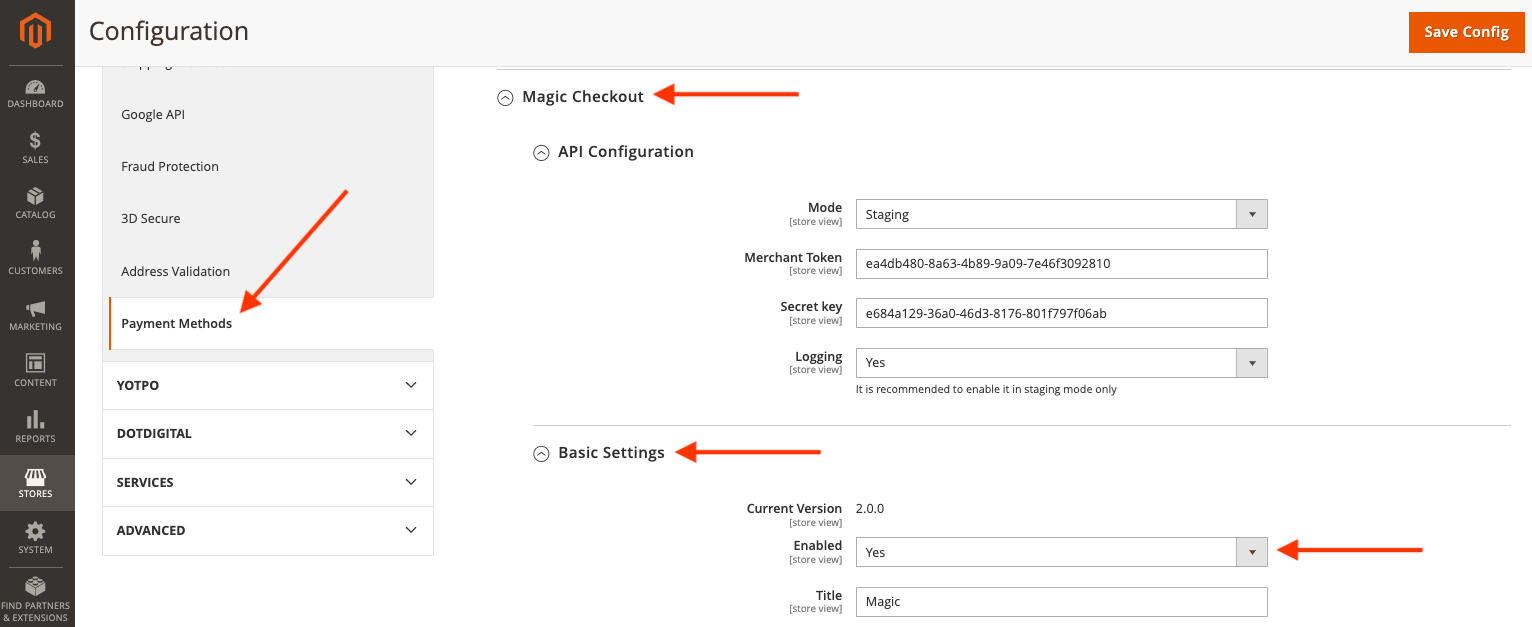Expand the DOTDIGITAL section
1532x627 pixels.
[268, 434]
